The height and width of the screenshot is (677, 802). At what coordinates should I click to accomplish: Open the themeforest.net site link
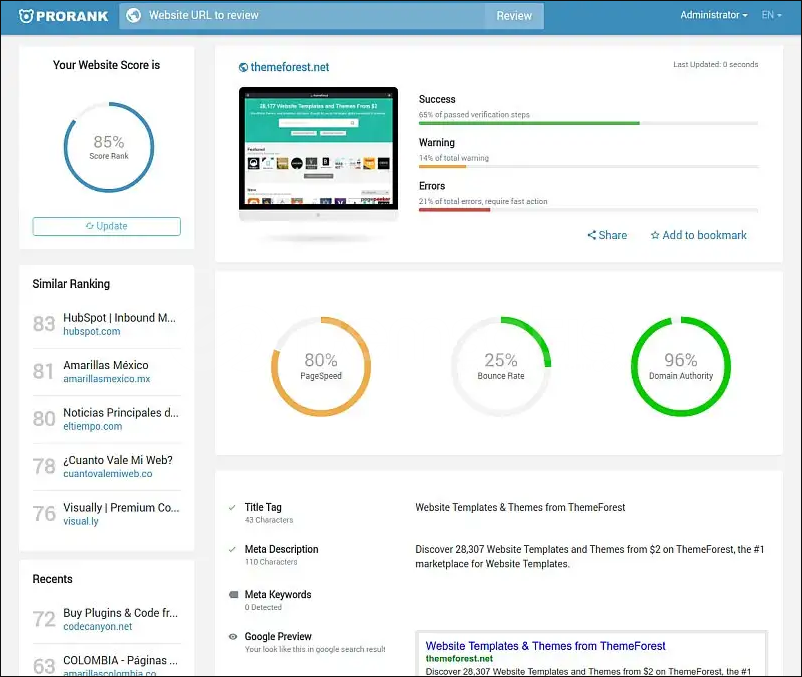[x=289, y=67]
